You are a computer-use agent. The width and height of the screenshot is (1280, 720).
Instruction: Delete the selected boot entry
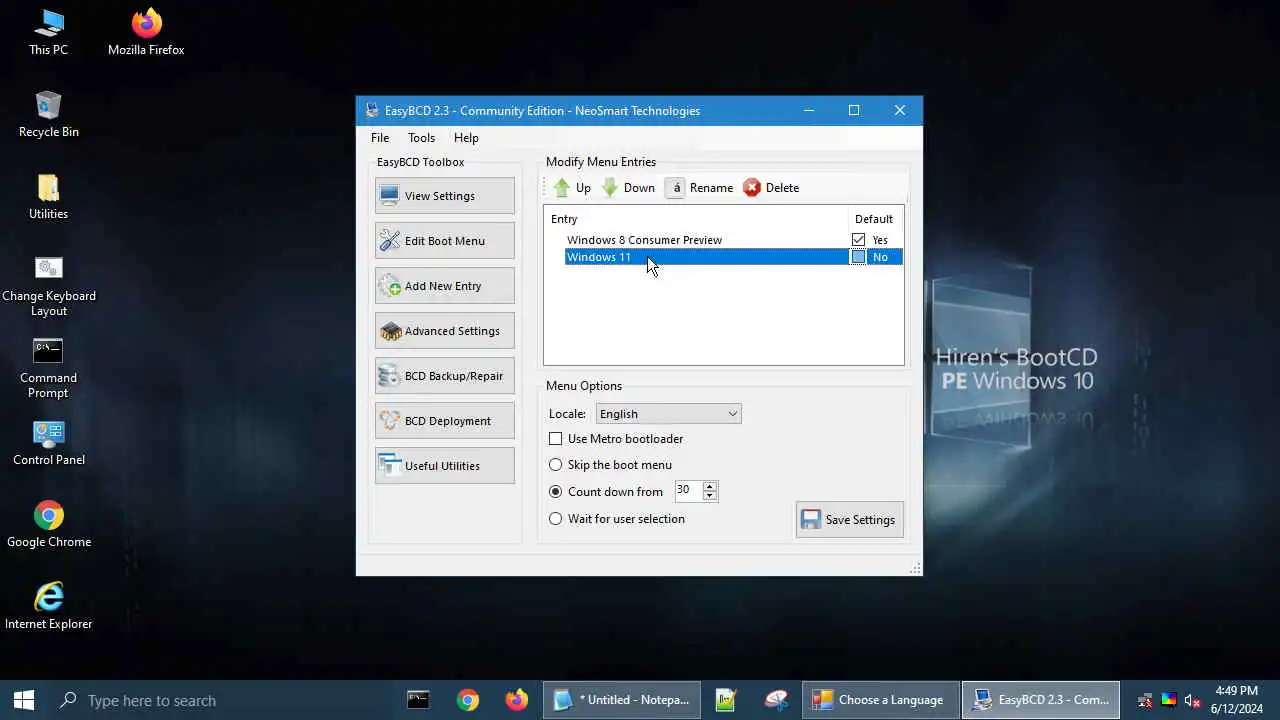coord(771,188)
